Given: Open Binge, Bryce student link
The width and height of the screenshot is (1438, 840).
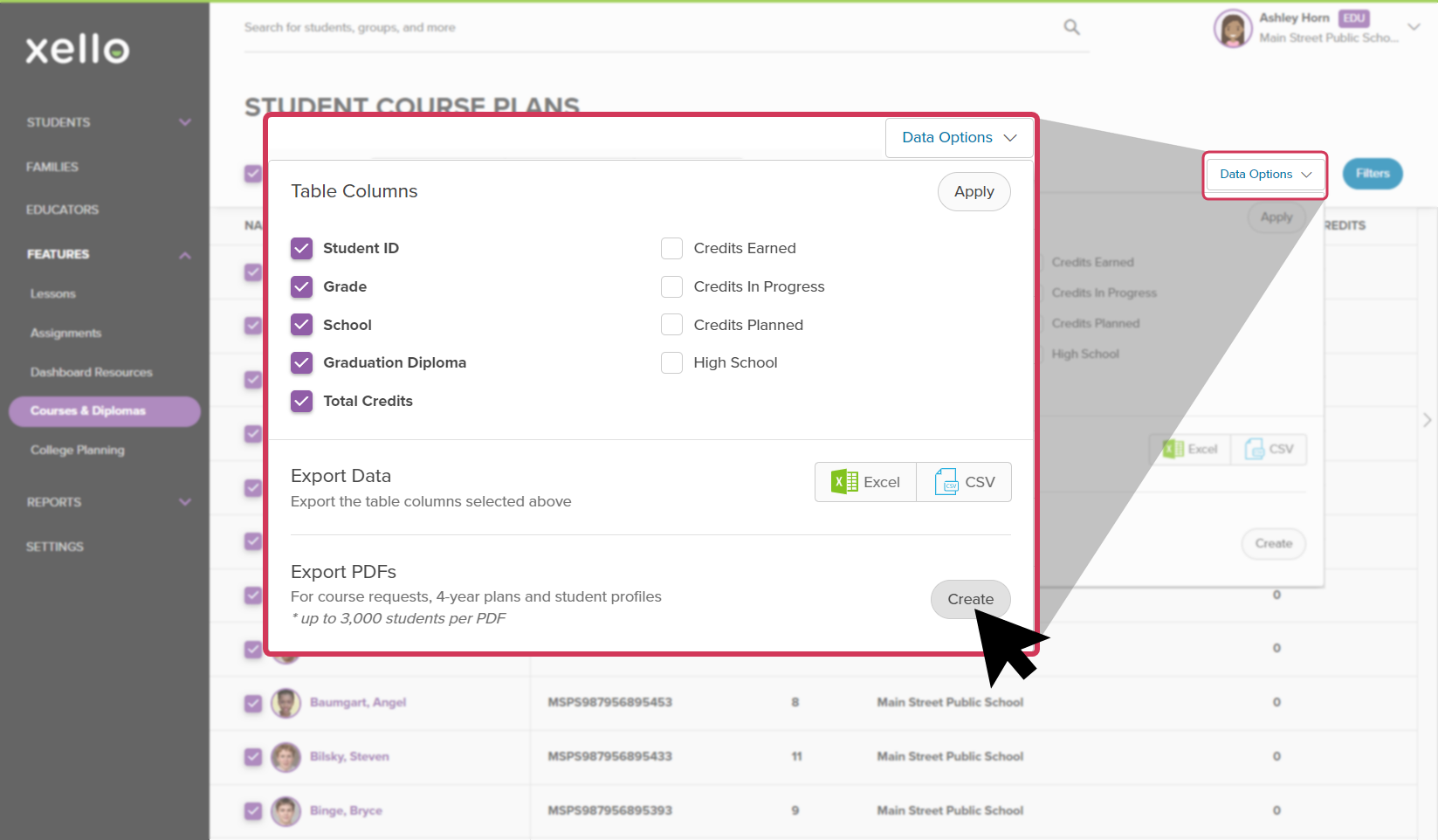Looking at the screenshot, I should 346,810.
